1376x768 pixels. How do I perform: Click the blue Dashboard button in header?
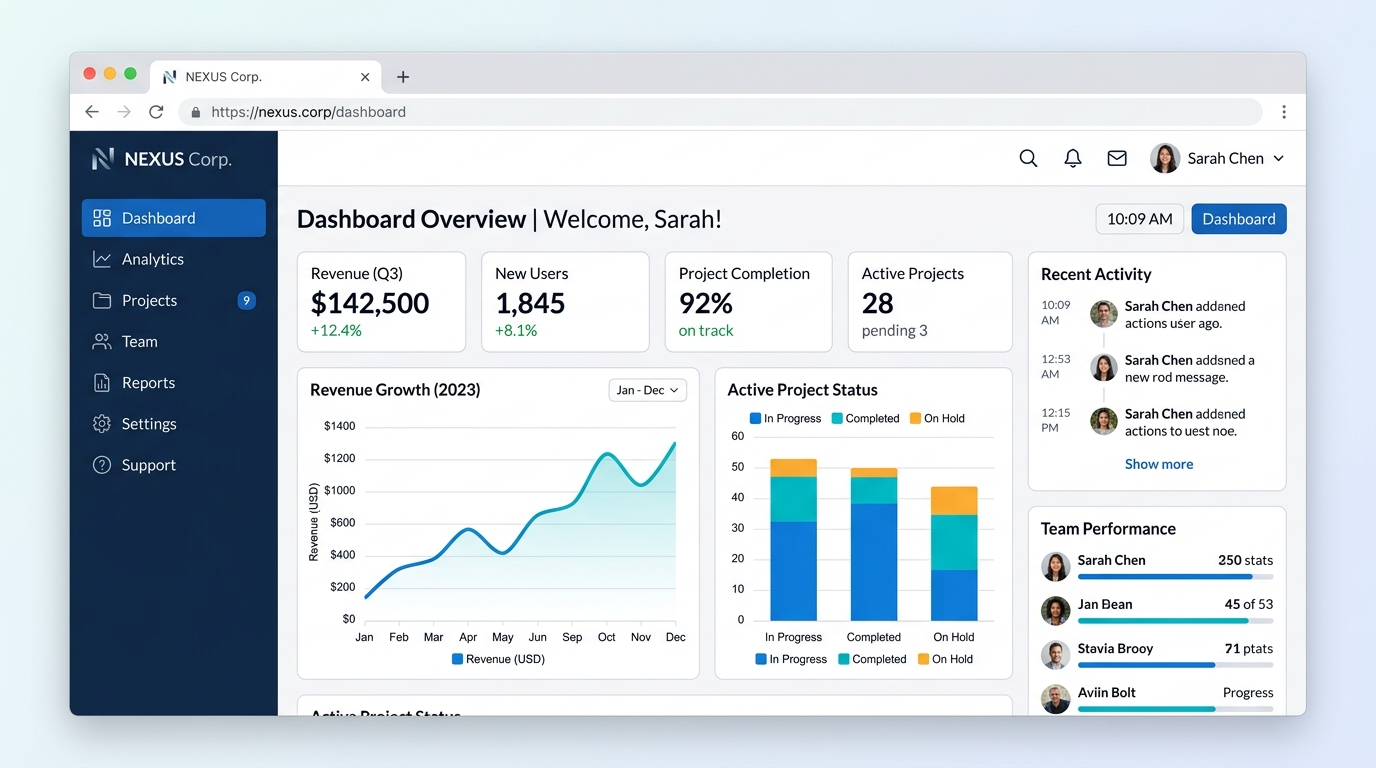(1239, 219)
